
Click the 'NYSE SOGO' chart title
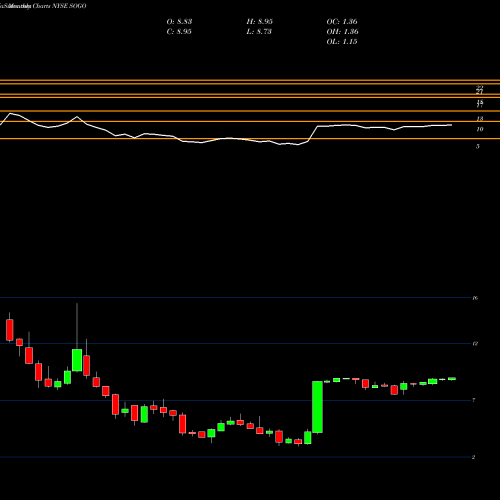69,6
